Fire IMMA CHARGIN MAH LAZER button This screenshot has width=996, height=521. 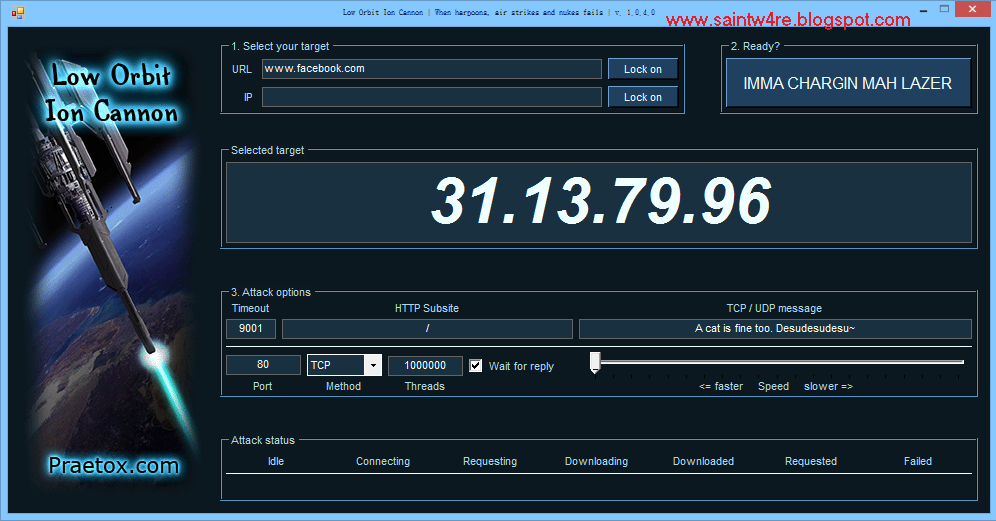(x=848, y=83)
